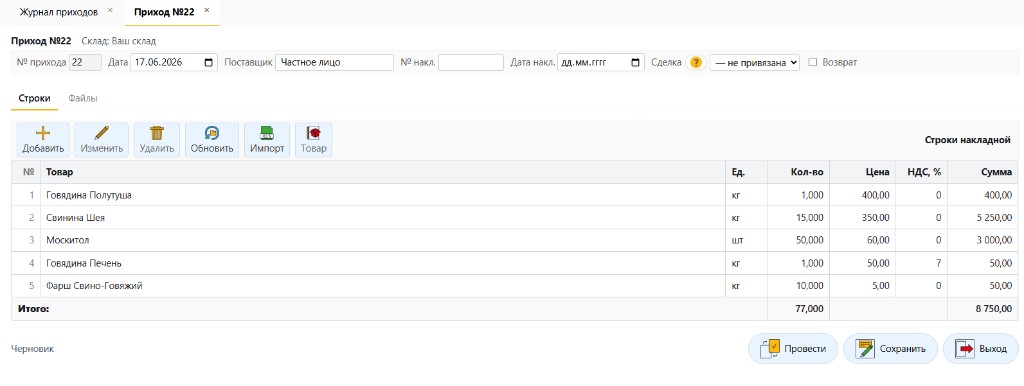The width and height of the screenshot is (1024, 386).
Task: Click the Обновить refresh icon button
Action: click(212, 140)
